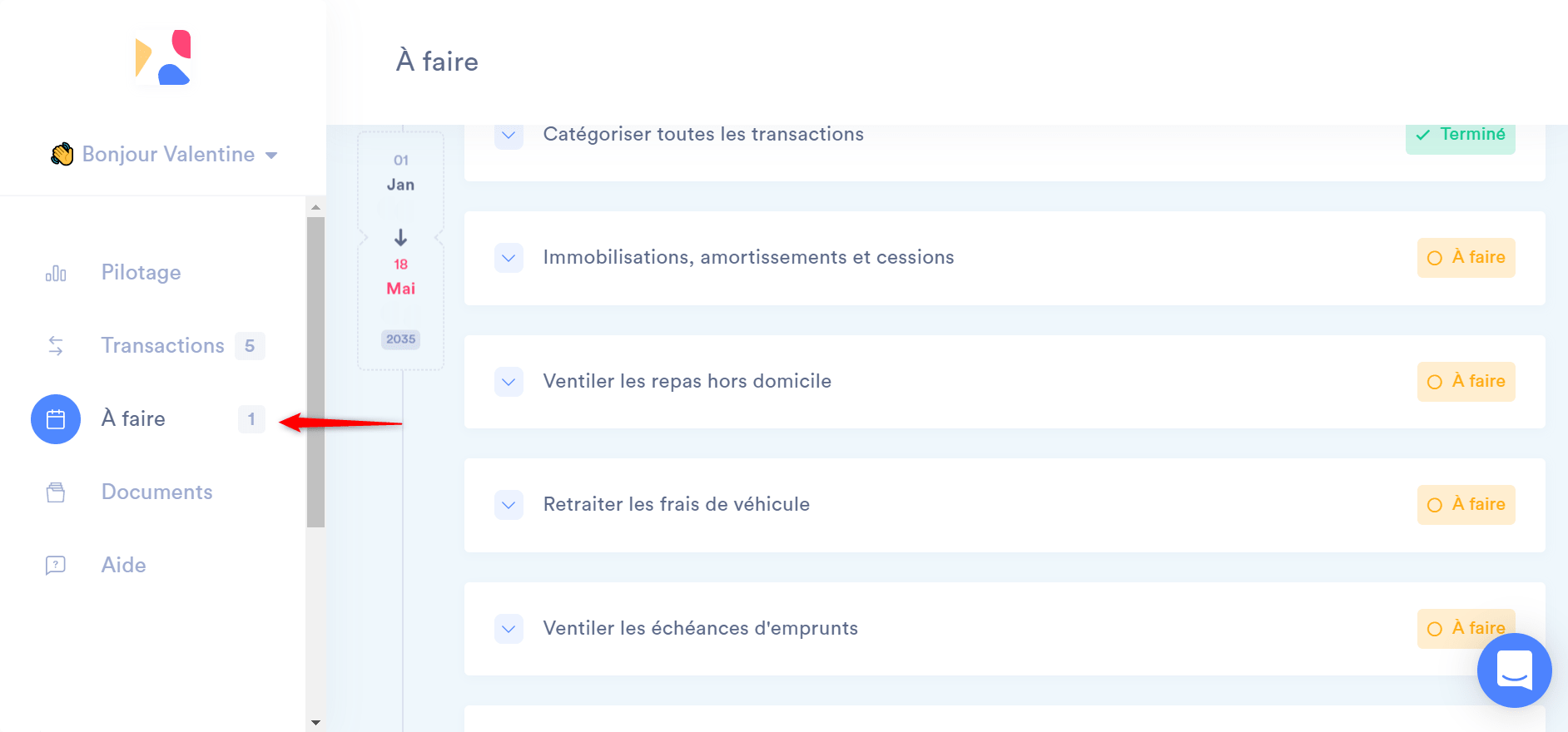Go to the Pilotage menu item
This screenshot has height=732, width=1568.
(x=141, y=273)
